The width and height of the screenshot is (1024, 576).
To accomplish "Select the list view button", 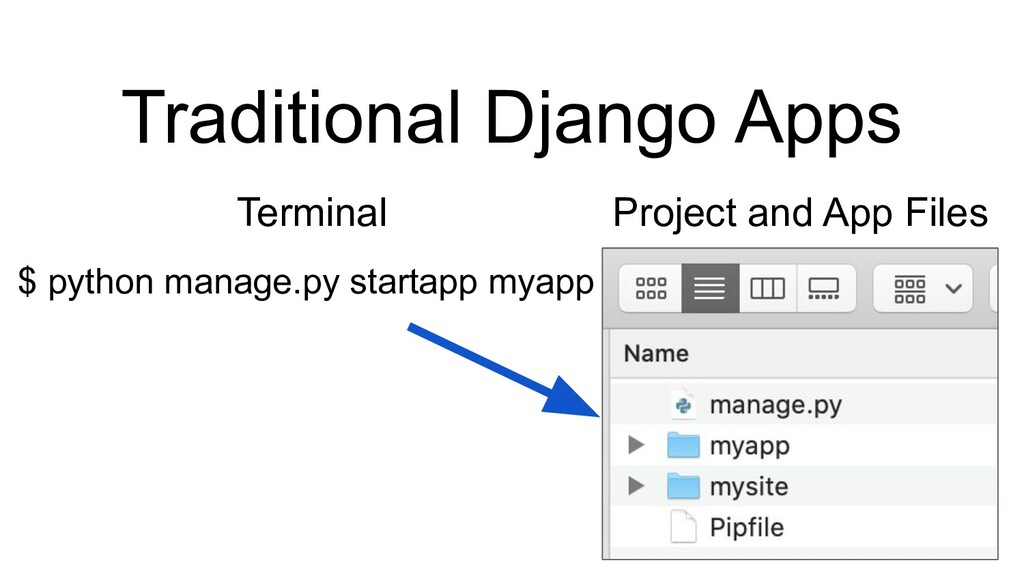I will (x=711, y=288).
